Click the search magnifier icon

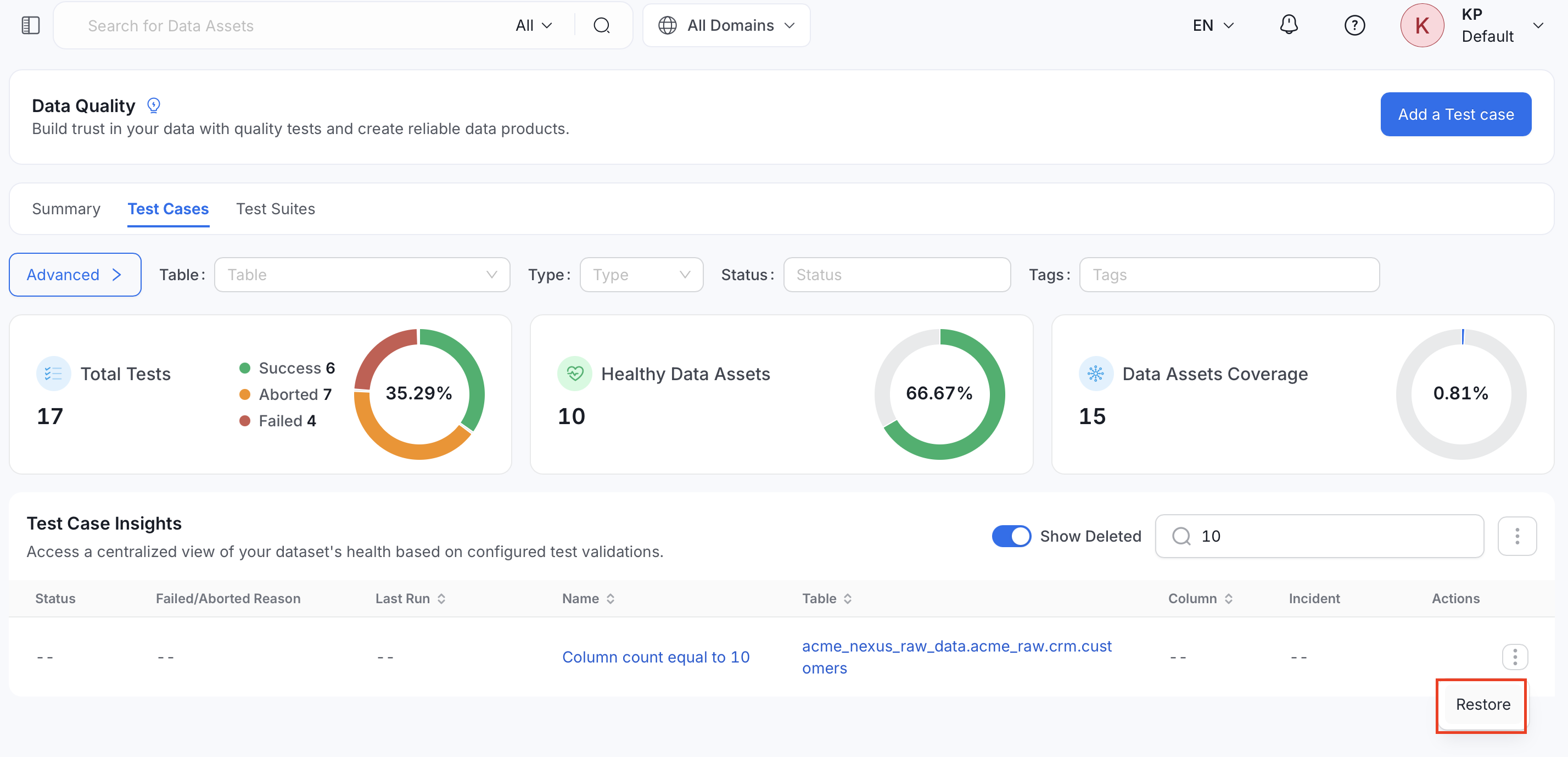601,26
